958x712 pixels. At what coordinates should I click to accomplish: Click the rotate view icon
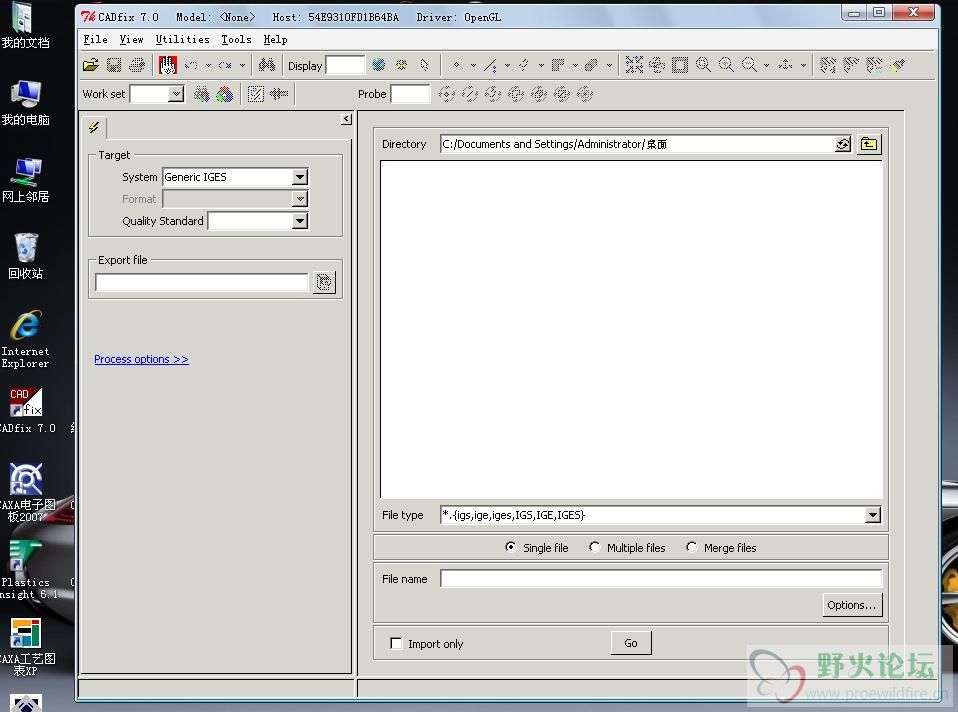(x=657, y=65)
